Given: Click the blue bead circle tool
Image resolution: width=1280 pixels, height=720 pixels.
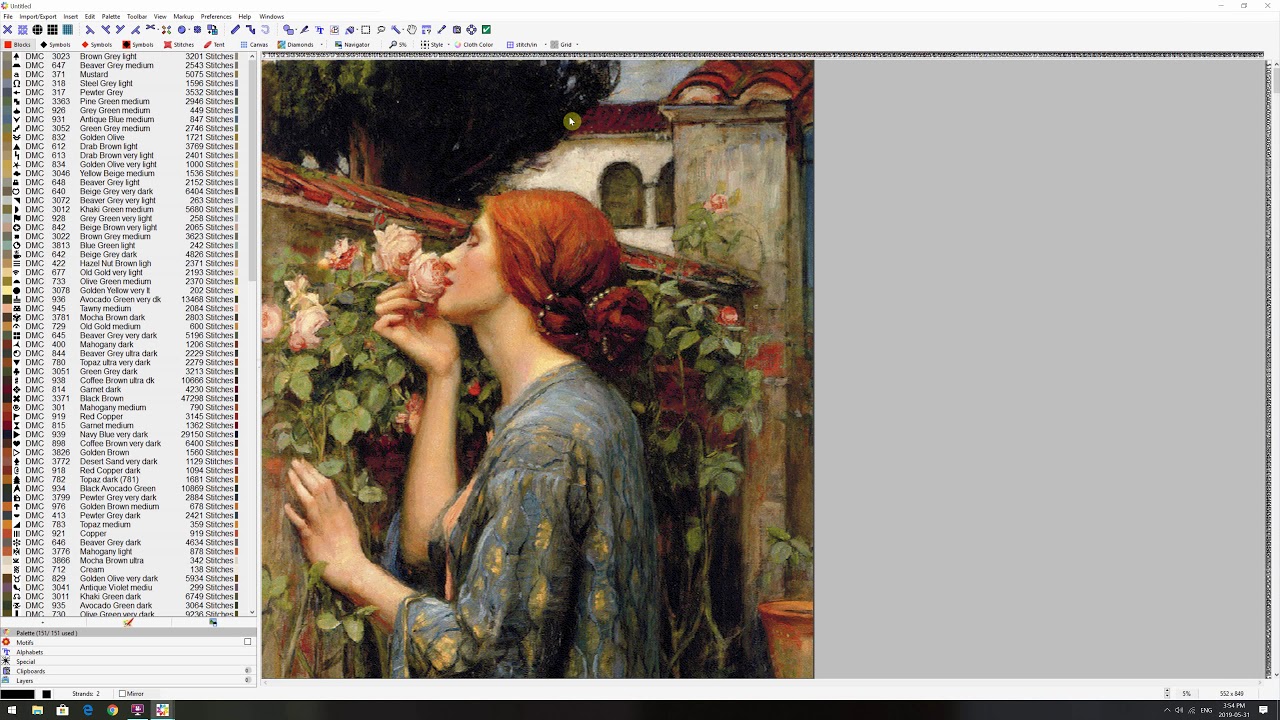Looking at the screenshot, I should click(182, 30).
